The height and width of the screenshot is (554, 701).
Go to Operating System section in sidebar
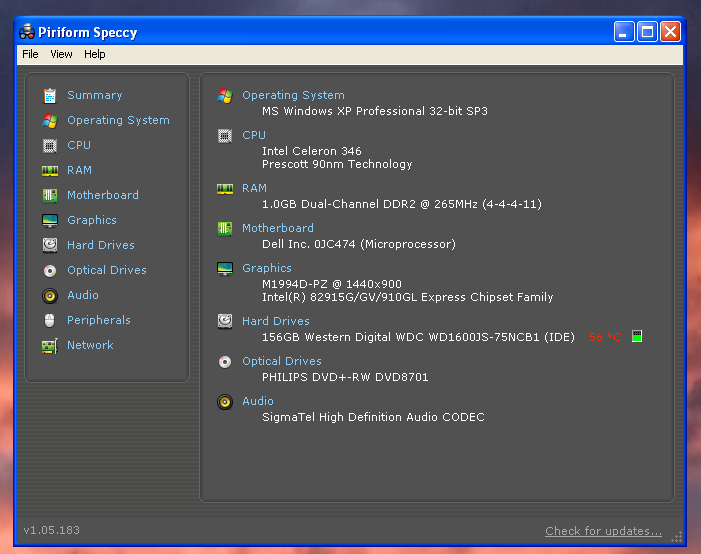[118, 120]
